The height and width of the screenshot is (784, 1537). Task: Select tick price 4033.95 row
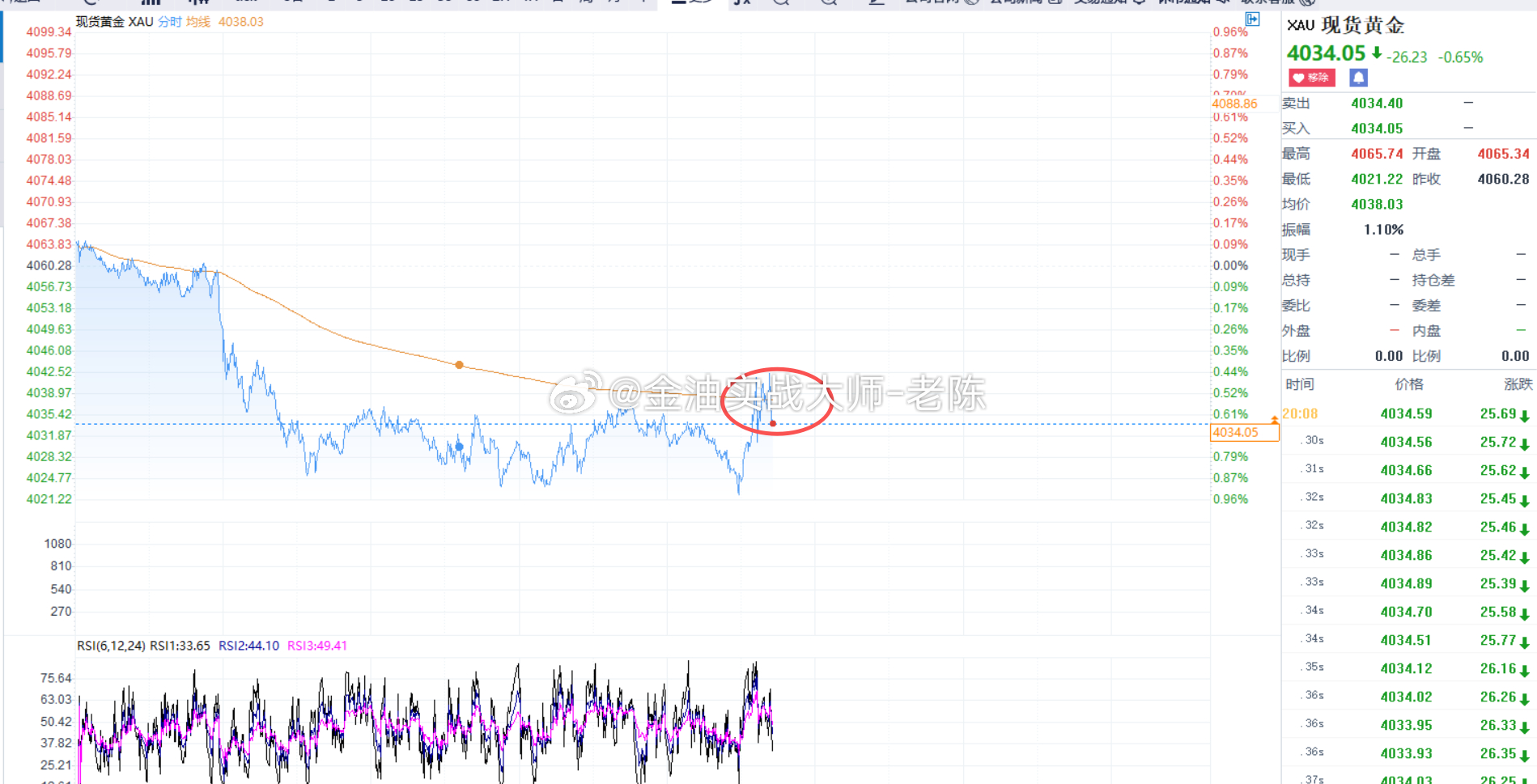[x=1408, y=725]
